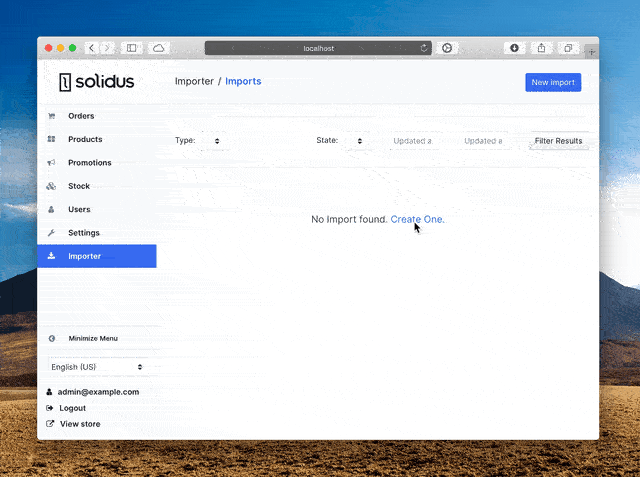Open the Orders menu item
This screenshot has height=477, width=640.
point(97,116)
